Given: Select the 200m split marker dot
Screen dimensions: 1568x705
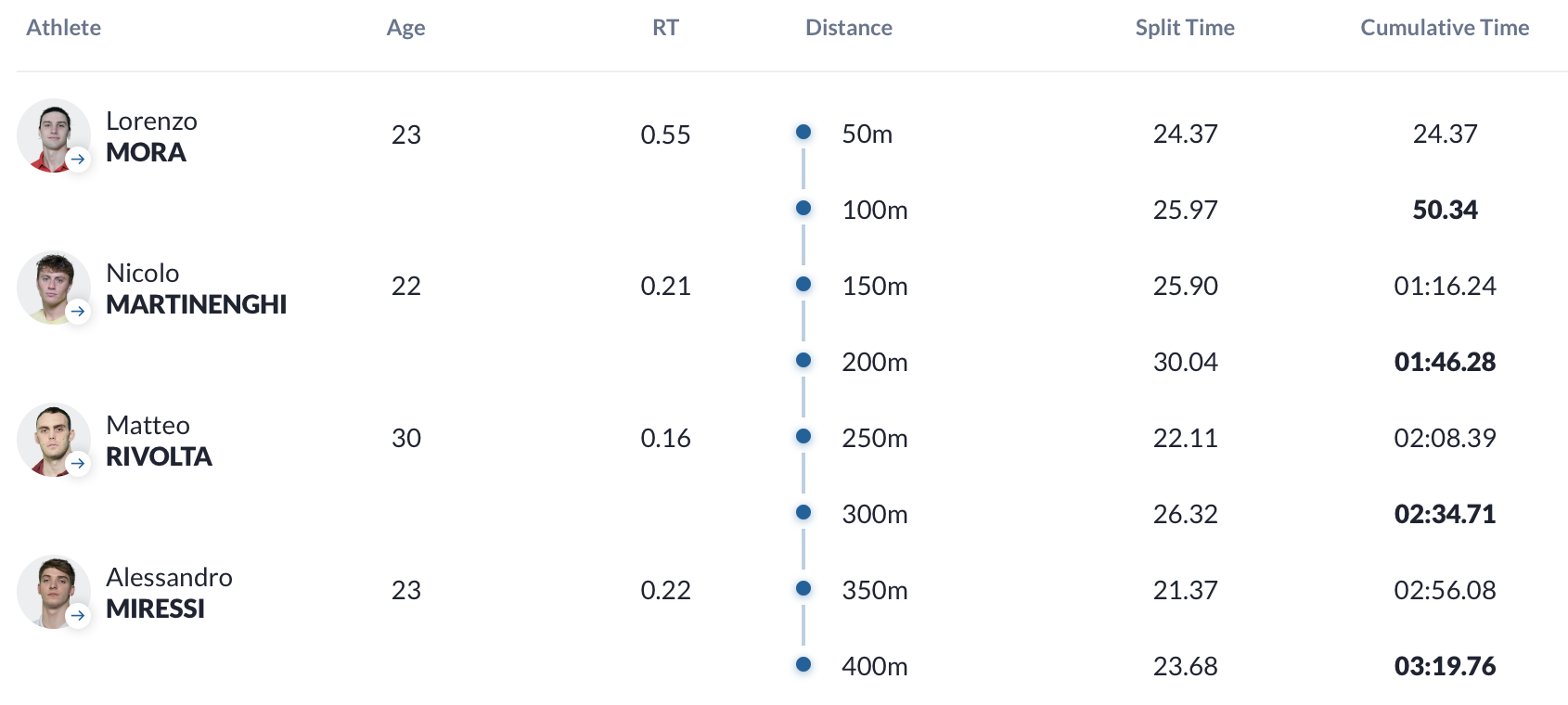Looking at the screenshot, I should (x=803, y=361).
